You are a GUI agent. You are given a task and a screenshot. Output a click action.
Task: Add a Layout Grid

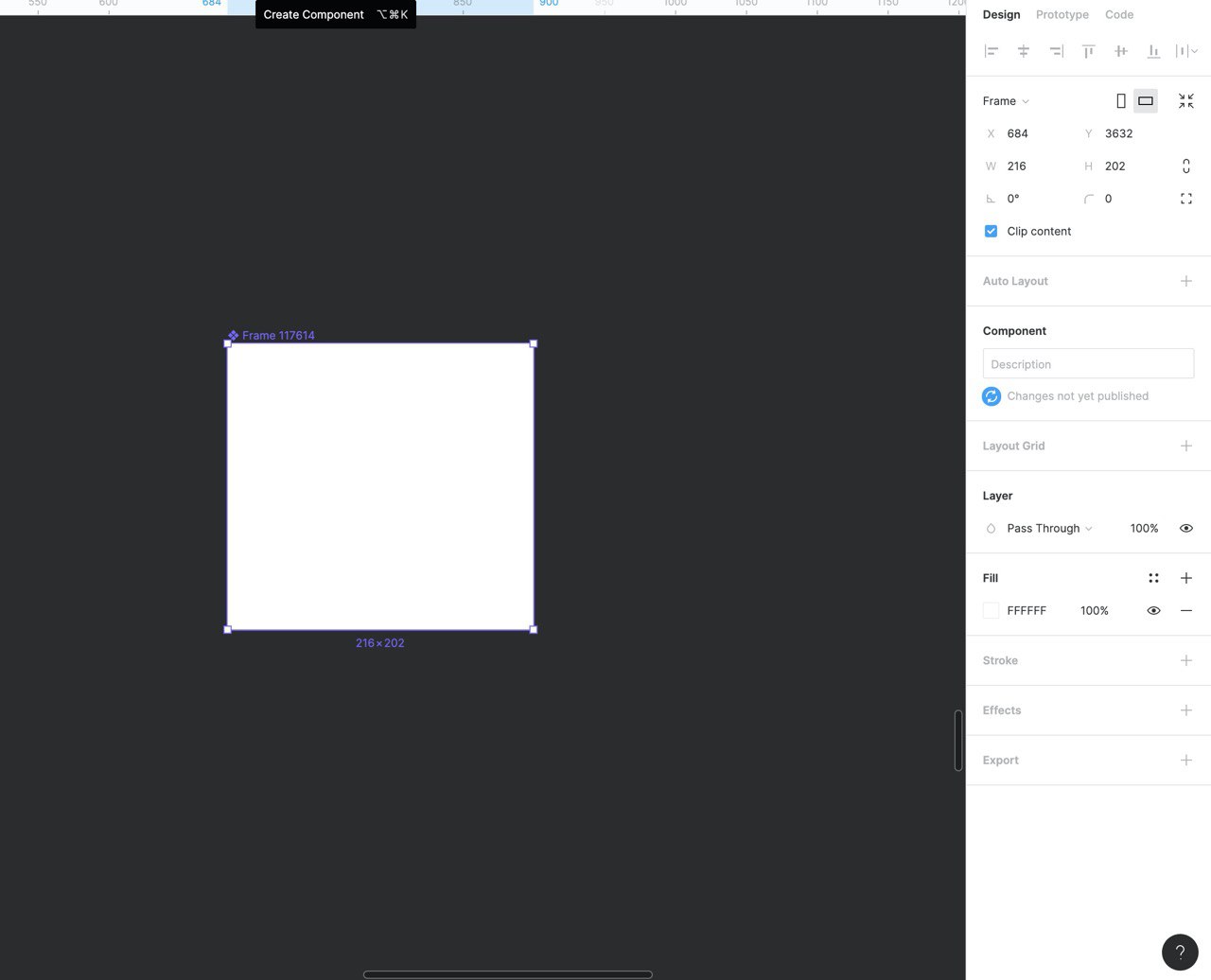1186,446
